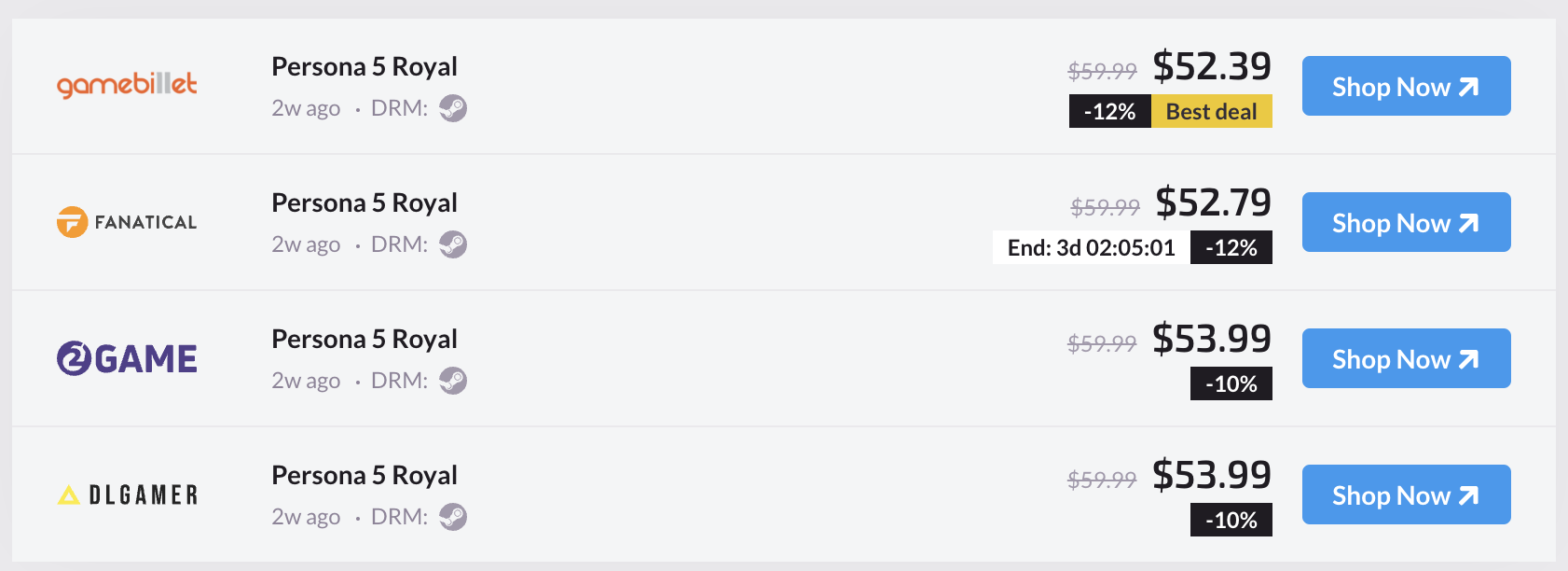Open Persona 5 Royal title in Gamebillet row

pos(364,66)
